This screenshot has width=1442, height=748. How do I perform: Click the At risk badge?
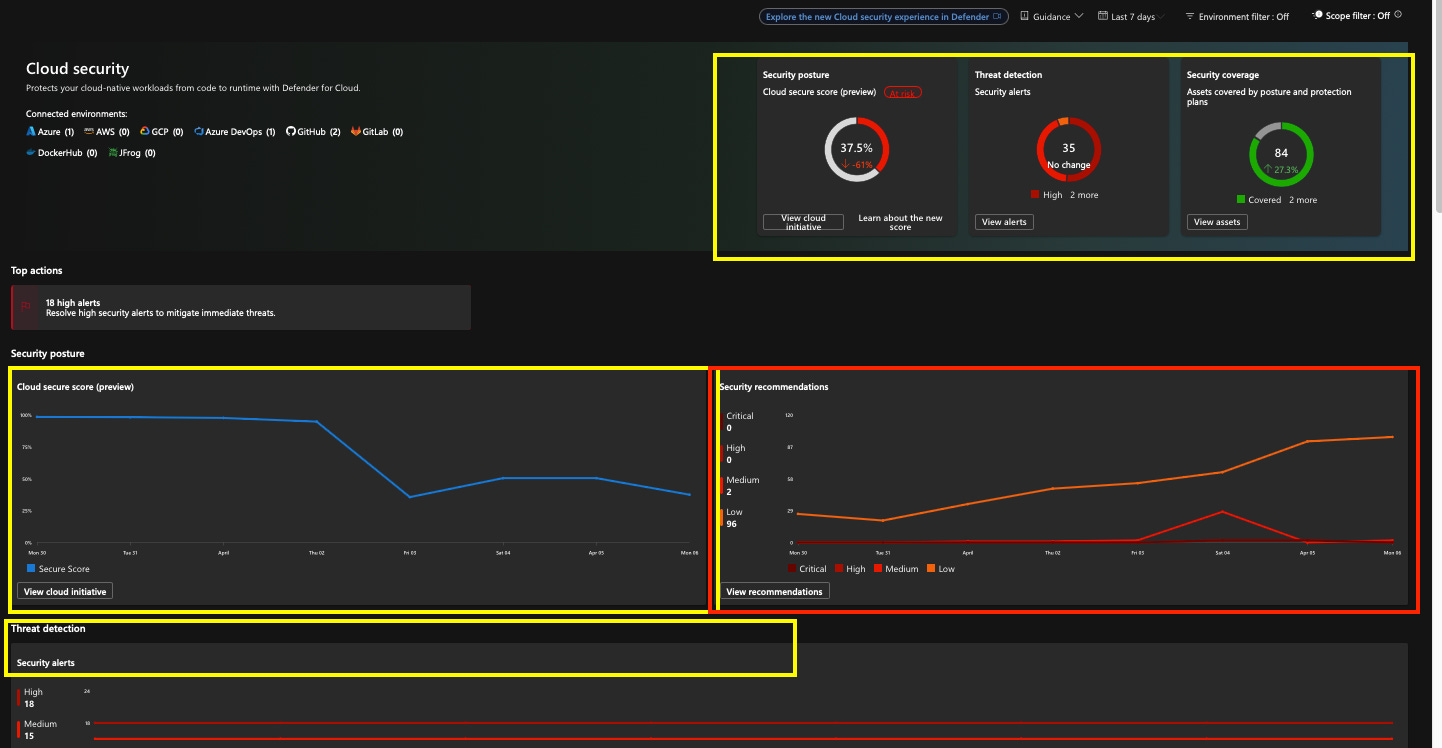(x=903, y=92)
